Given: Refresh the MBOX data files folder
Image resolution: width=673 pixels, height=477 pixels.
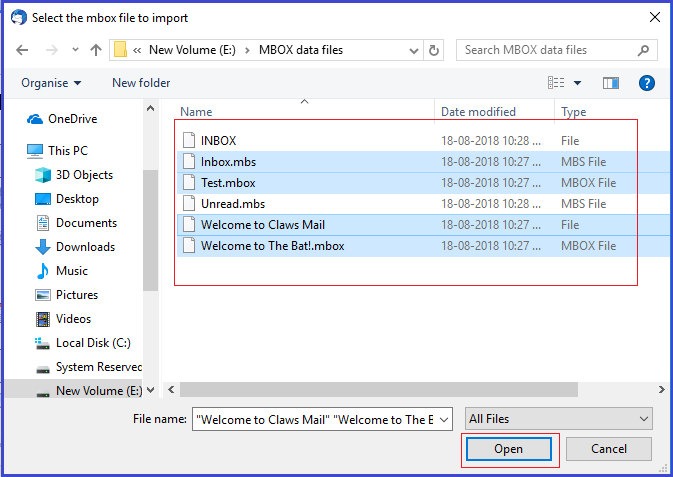Looking at the screenshot, I should tap(434, 50).
